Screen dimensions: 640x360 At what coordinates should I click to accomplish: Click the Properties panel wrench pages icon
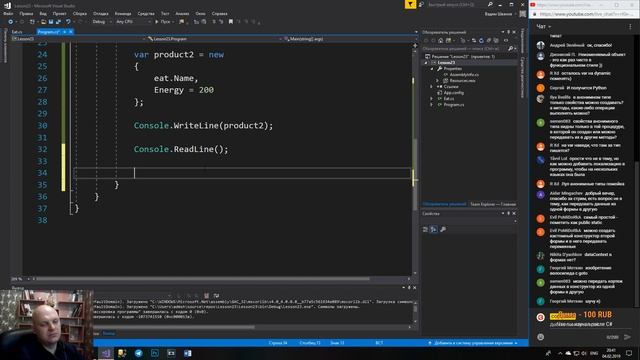click(x=443, y=229)
